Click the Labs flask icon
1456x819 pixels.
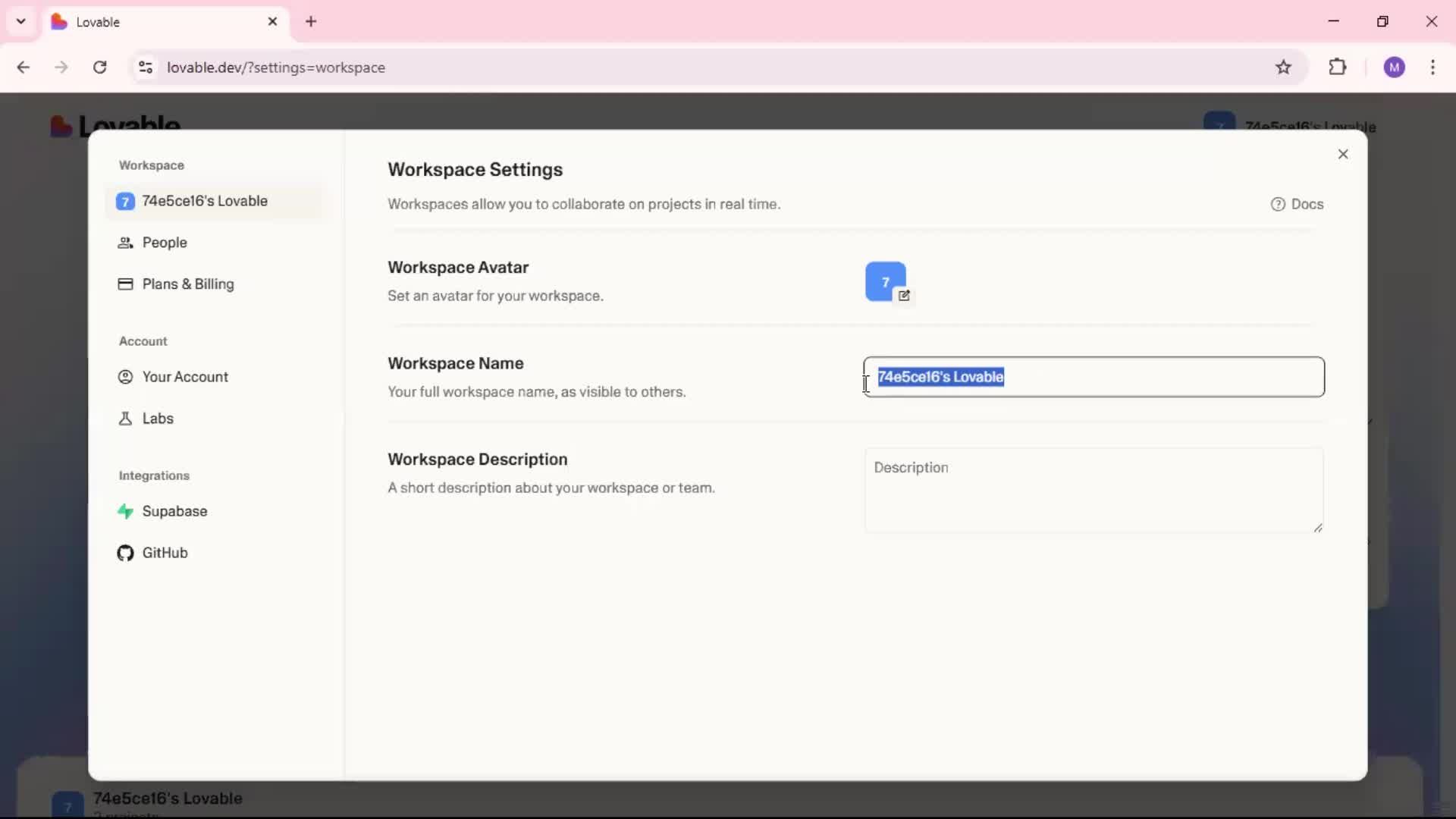click(x=125, y=419)
